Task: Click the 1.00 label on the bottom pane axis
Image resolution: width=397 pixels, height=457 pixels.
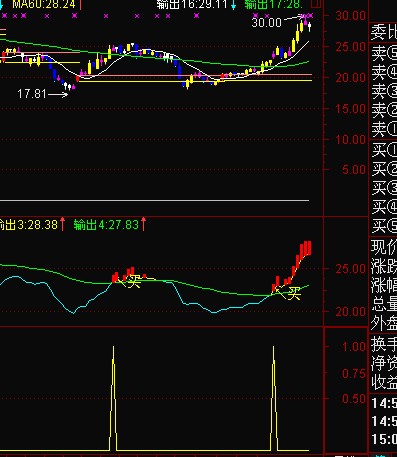Action: tap(354, 347)
